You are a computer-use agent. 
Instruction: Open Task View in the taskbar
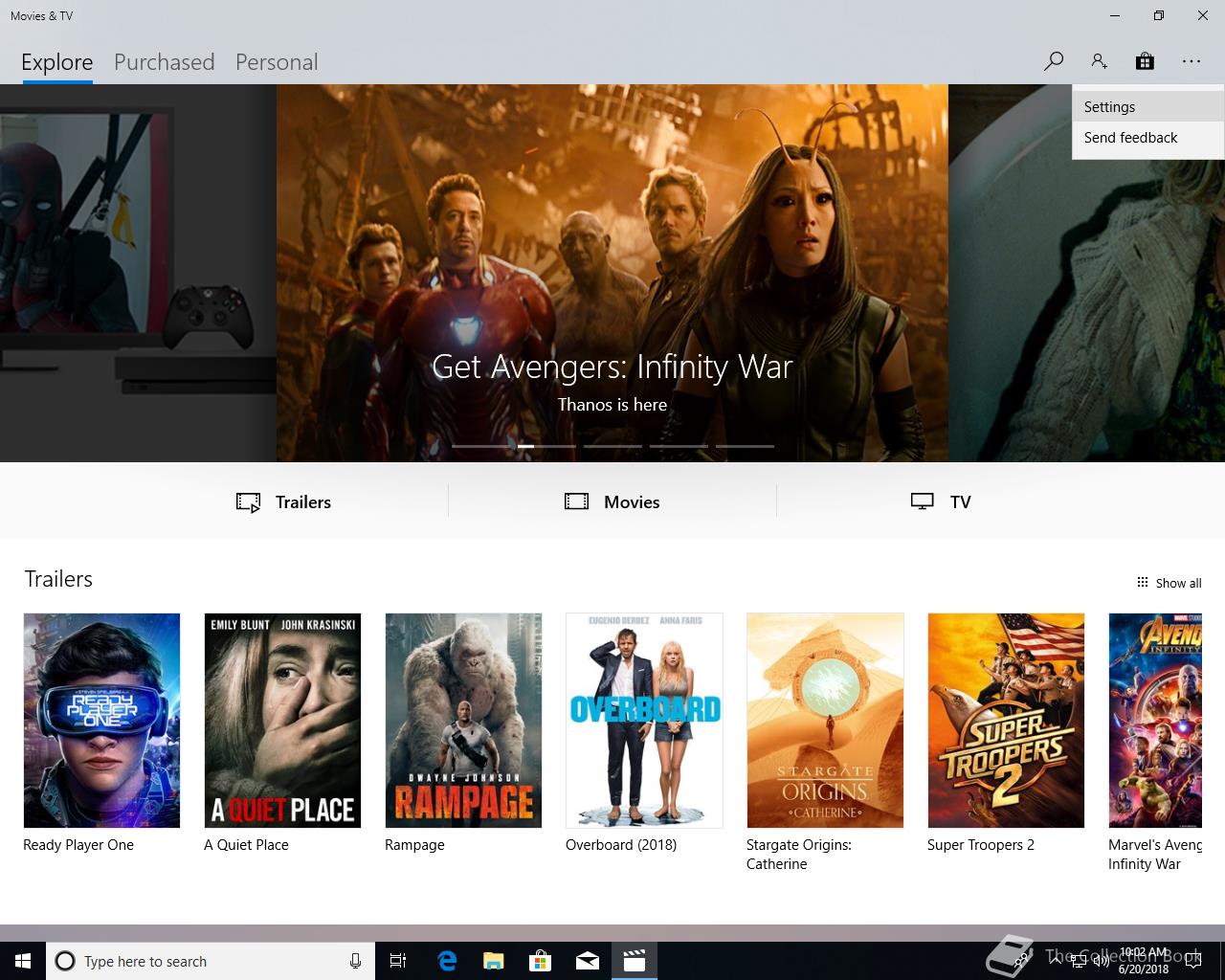point(398,961)
